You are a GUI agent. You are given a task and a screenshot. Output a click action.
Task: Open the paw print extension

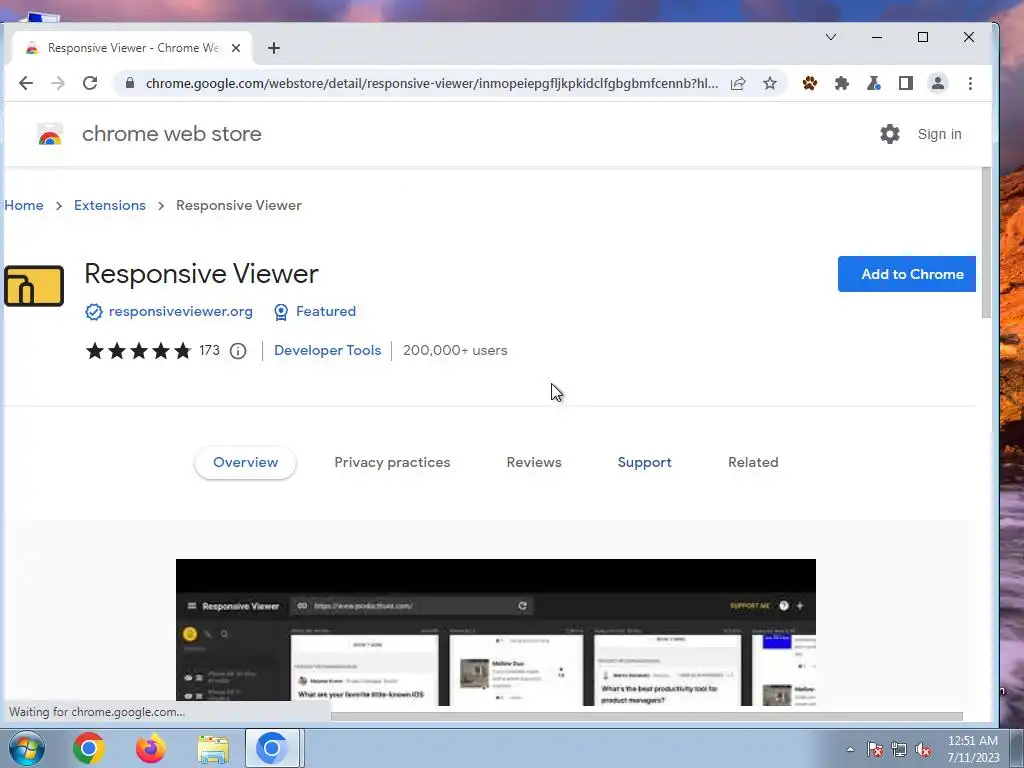point(810,83)
